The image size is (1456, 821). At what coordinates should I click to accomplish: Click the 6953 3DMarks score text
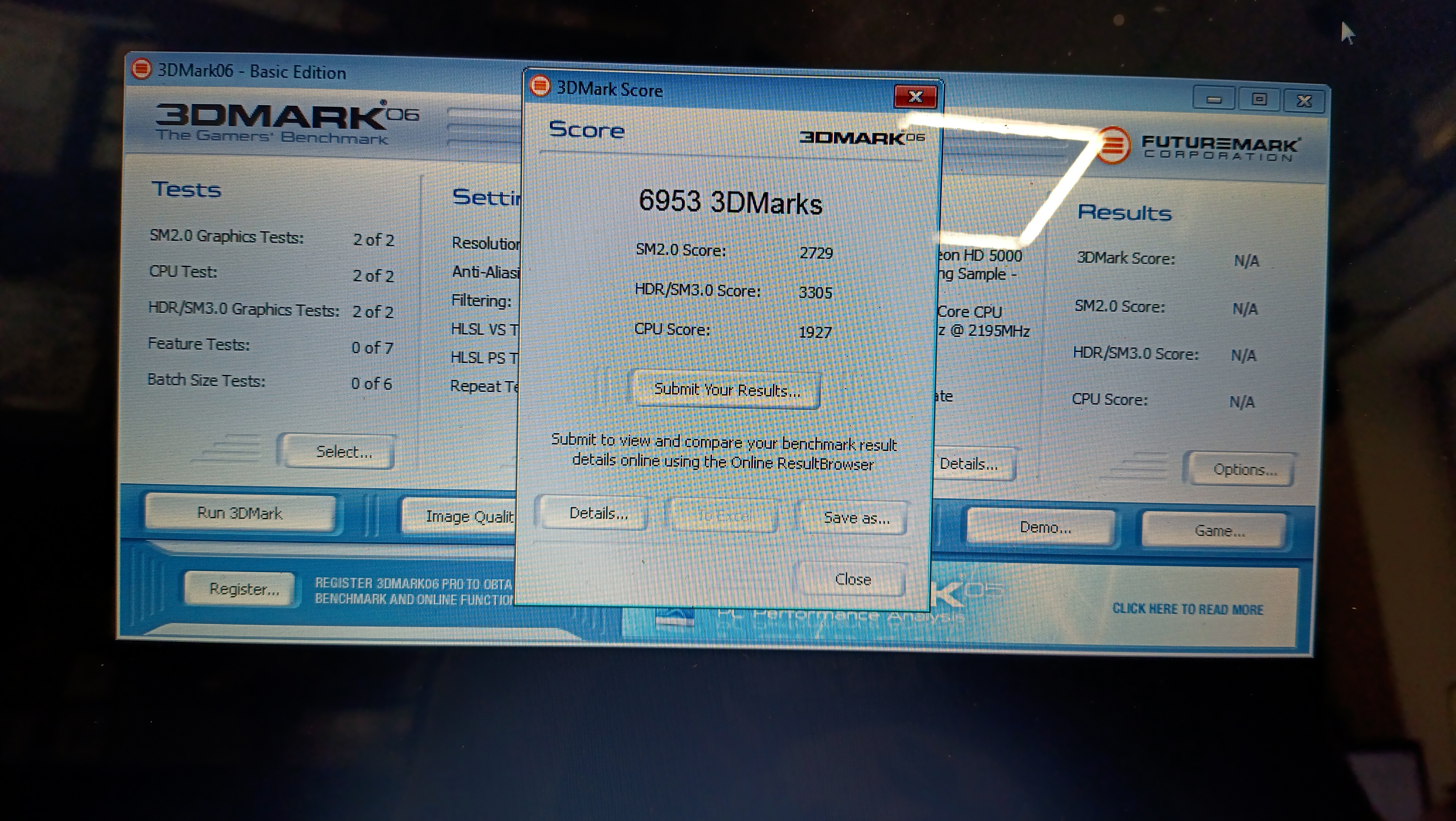point(730,202)
